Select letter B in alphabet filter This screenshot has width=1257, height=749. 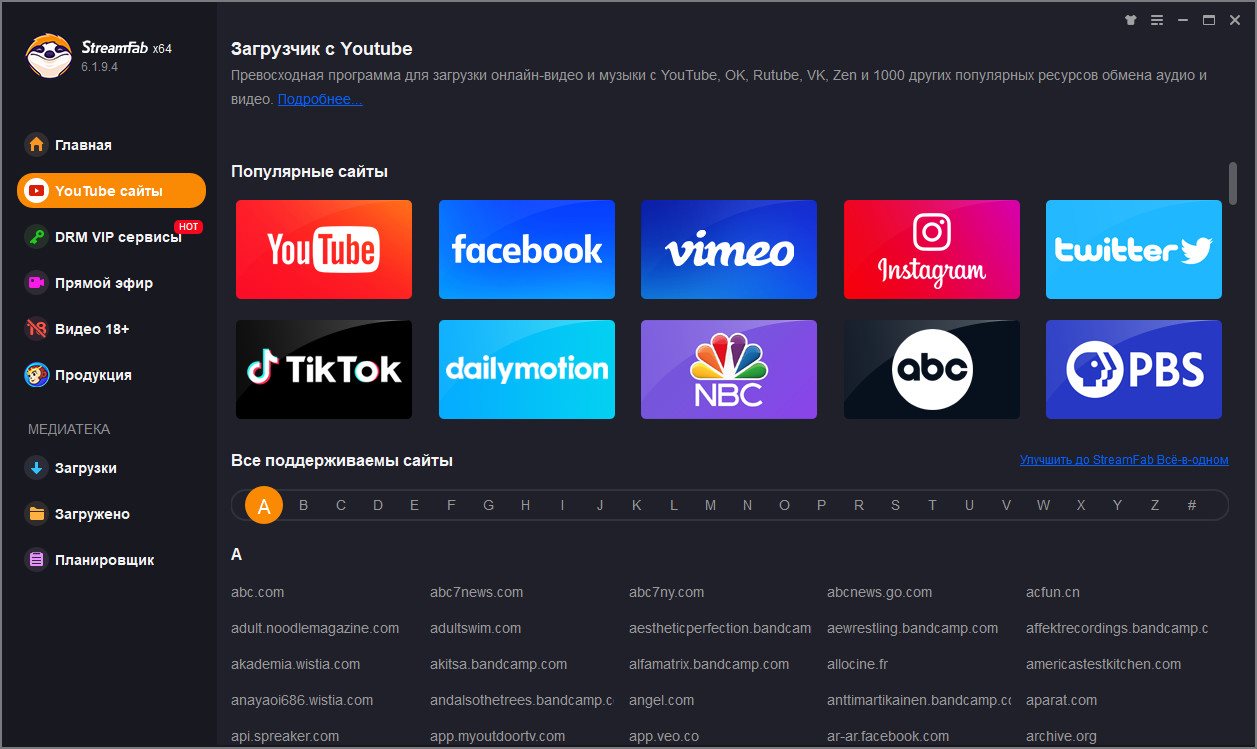[x=304, y=505]
